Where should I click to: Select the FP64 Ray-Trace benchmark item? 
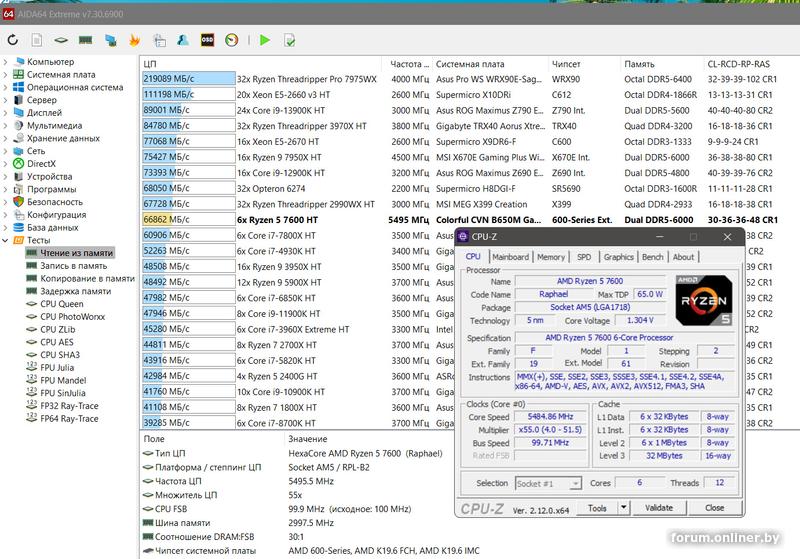tap(69, 419)
